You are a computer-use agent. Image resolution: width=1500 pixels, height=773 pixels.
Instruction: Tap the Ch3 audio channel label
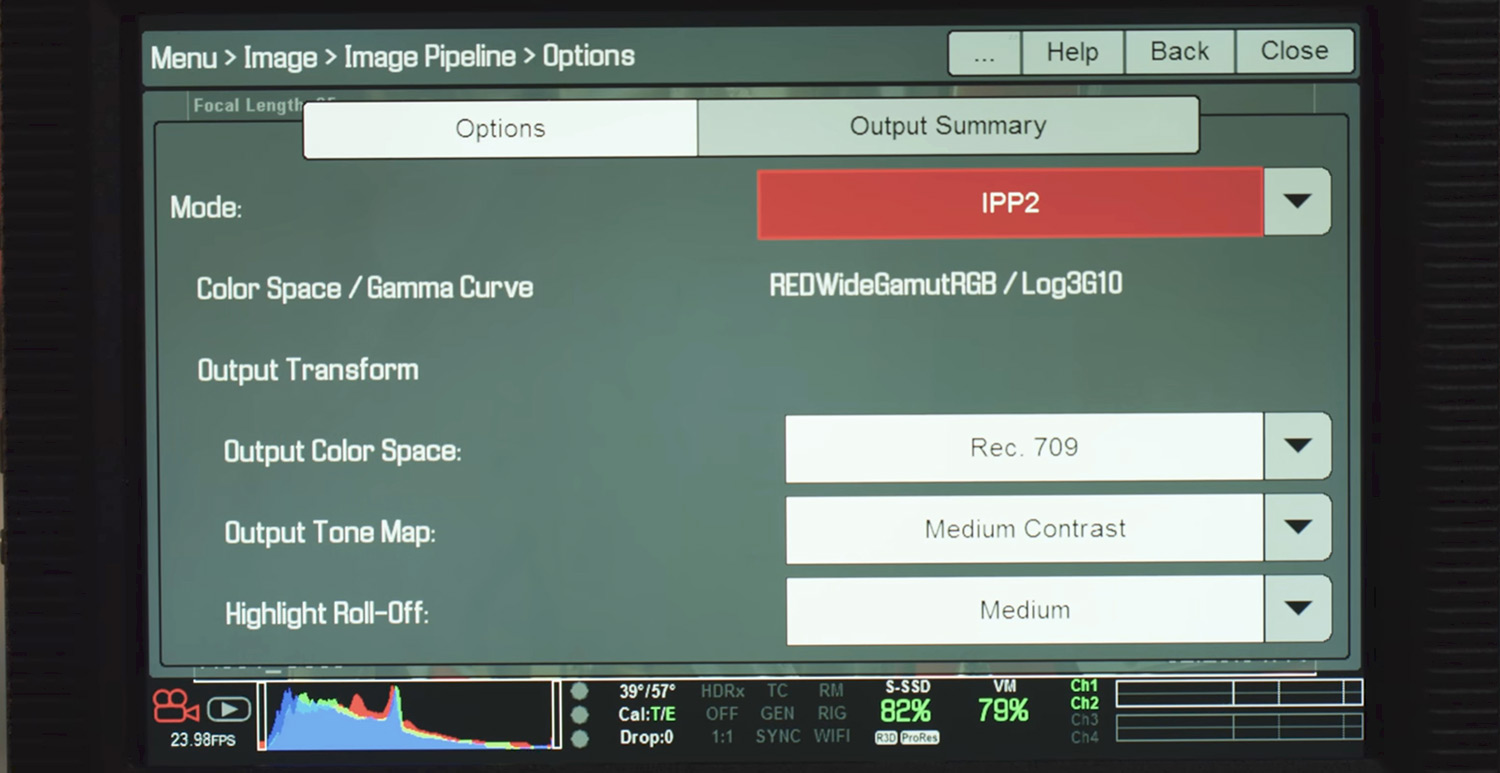1084,720
